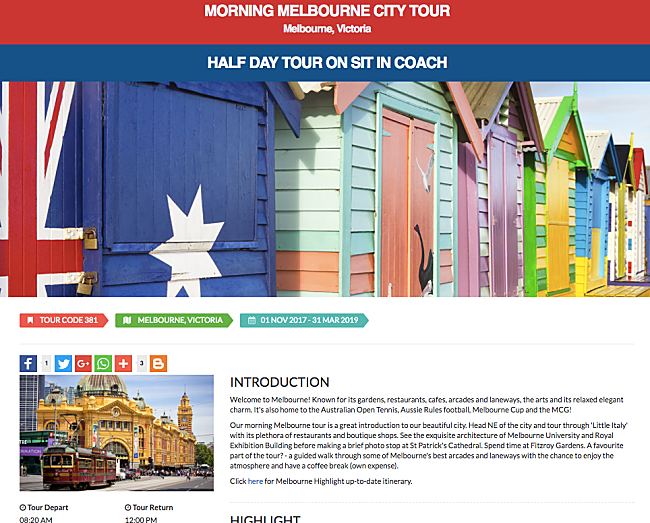Open the orange plus share options
This screenshot has height=523, width=650.
(x=123, y=363)
